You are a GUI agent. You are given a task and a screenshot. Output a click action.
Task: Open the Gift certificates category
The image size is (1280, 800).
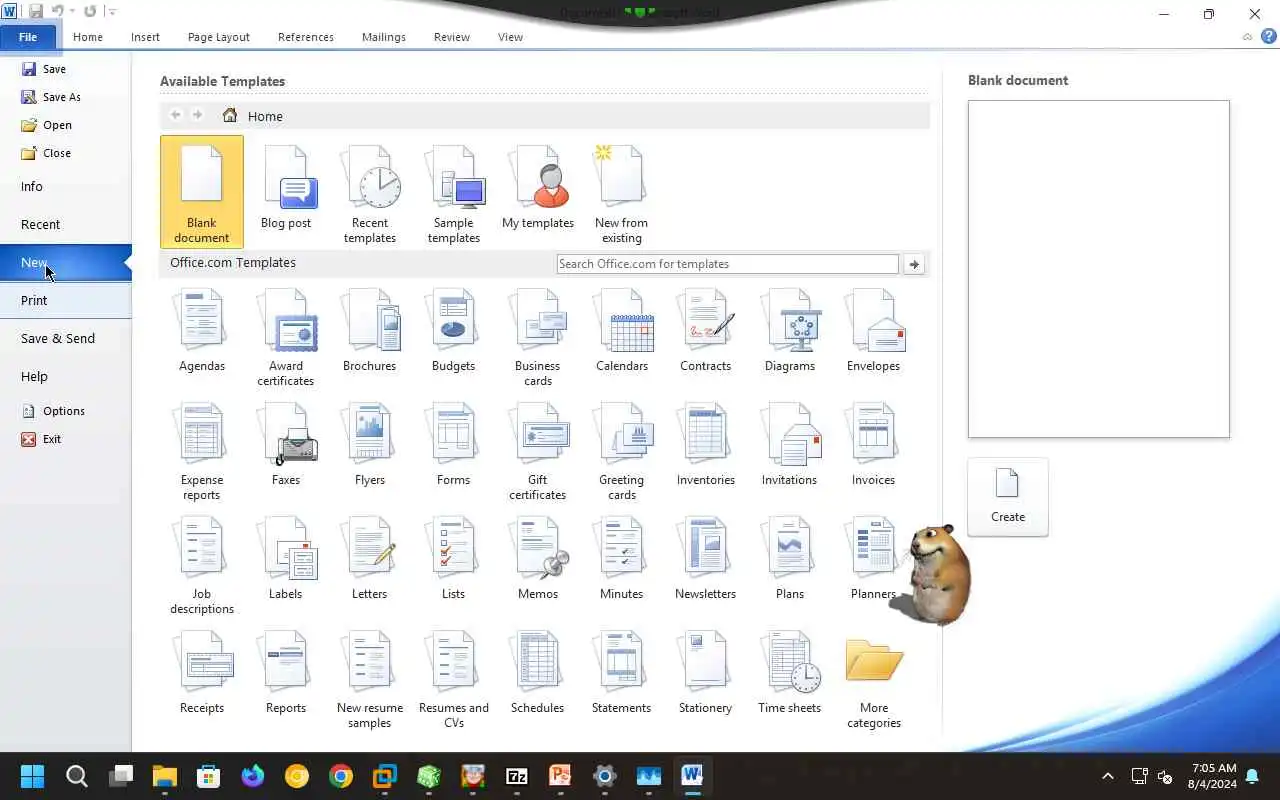click(x=538, y=452)
